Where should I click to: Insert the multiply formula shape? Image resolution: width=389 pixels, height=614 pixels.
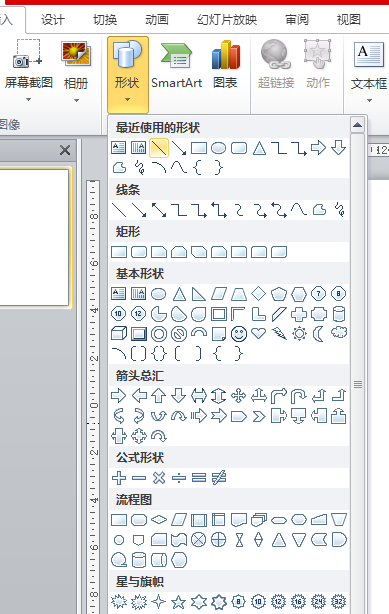[x=159, y=478]
